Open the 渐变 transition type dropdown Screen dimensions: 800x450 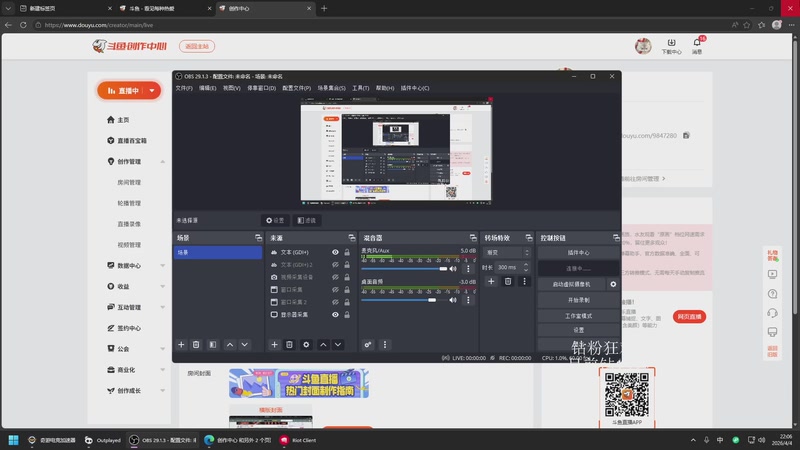click(x=508, y=253)
